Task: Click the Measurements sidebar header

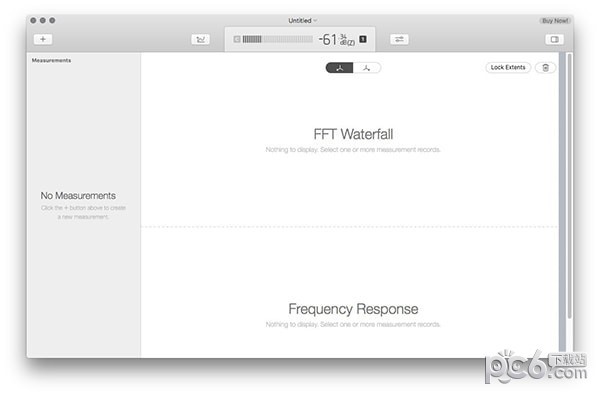Action: 51,60
